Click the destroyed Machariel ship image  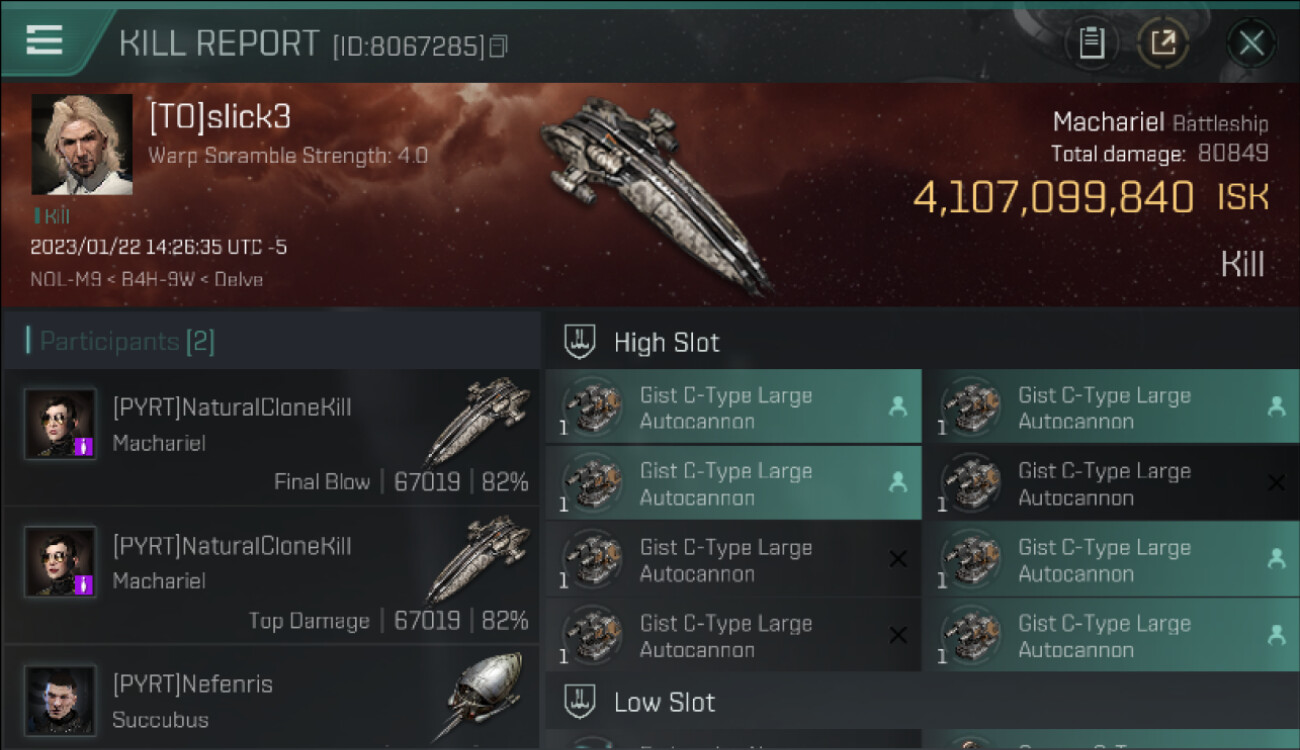(656, 190)
